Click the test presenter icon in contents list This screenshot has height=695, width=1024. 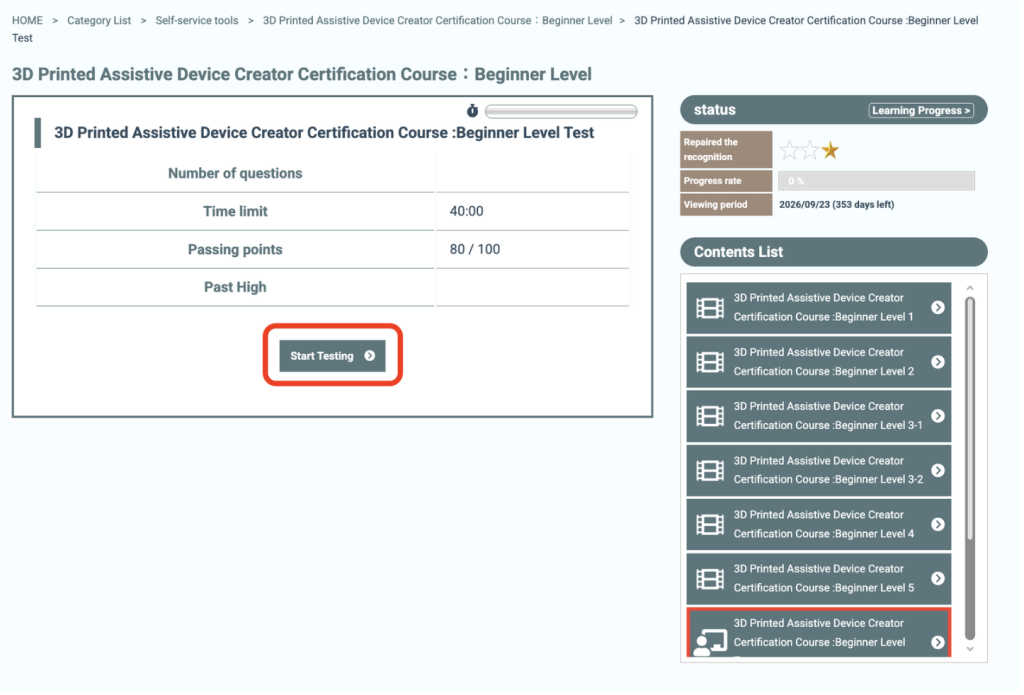710,640
